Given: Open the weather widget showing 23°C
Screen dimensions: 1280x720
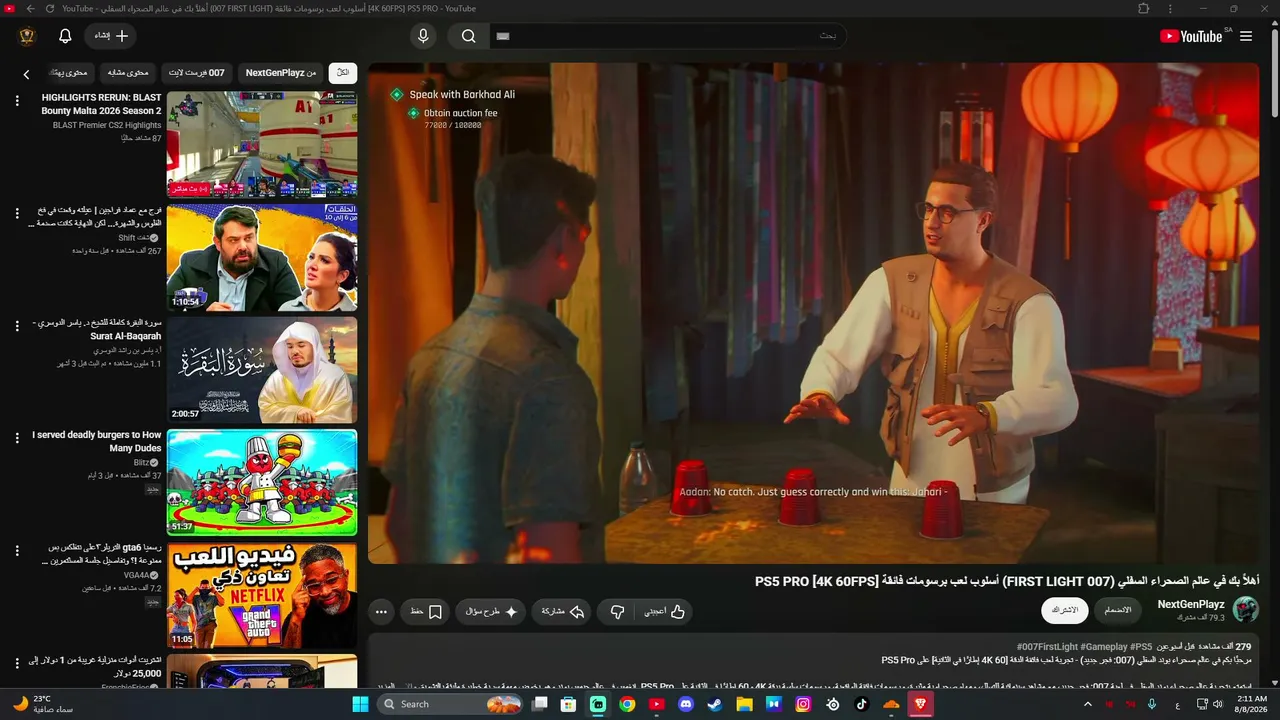Looking at the screenshot, I should pos(45,704).
